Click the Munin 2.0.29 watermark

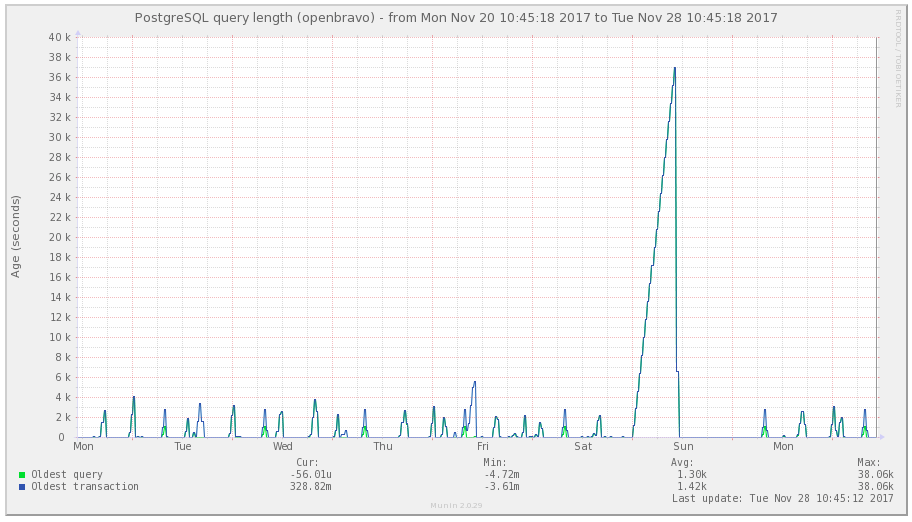click(x=456, y=506)
